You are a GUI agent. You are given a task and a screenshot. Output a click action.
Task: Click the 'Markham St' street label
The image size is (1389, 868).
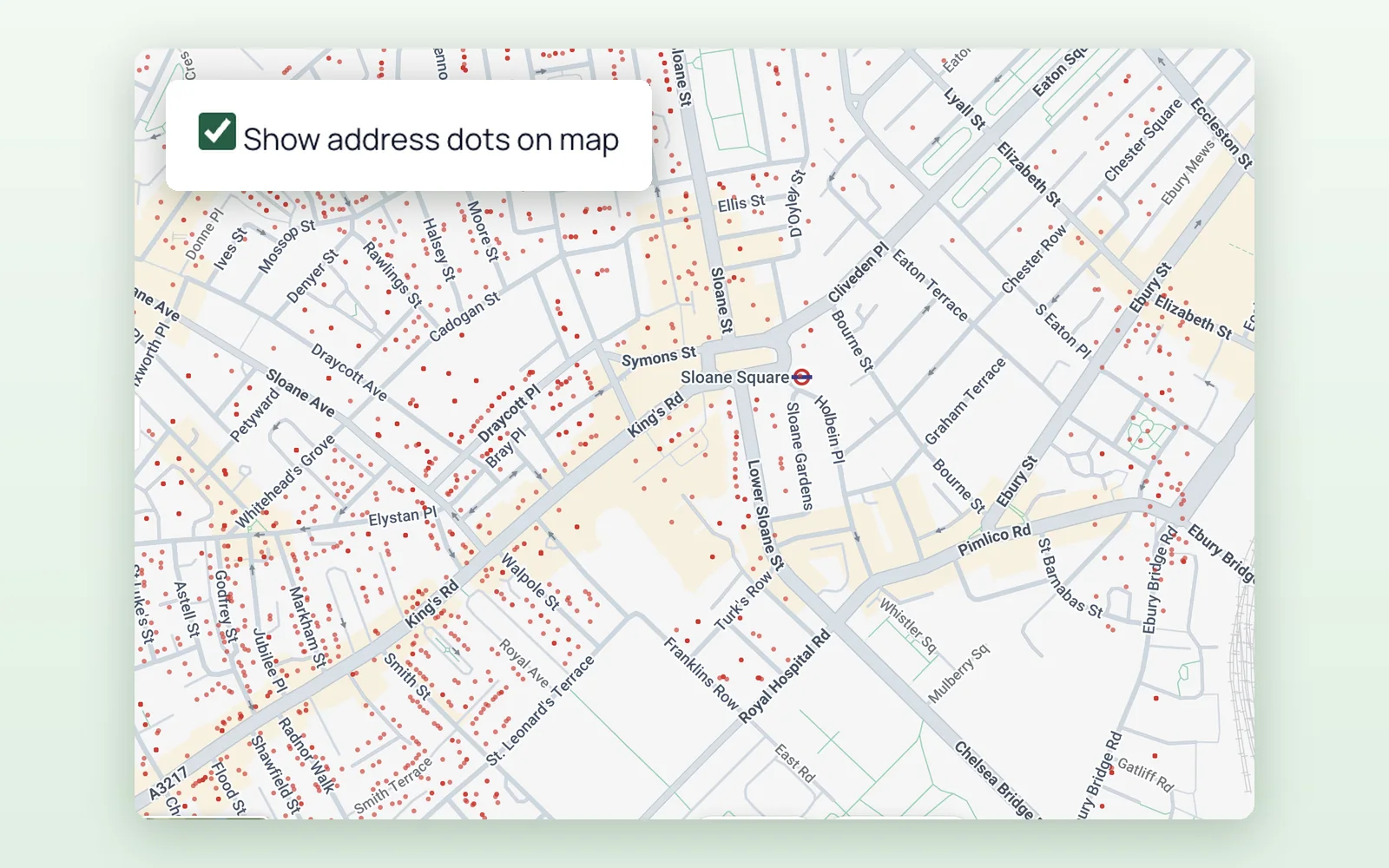coord(307,627)
